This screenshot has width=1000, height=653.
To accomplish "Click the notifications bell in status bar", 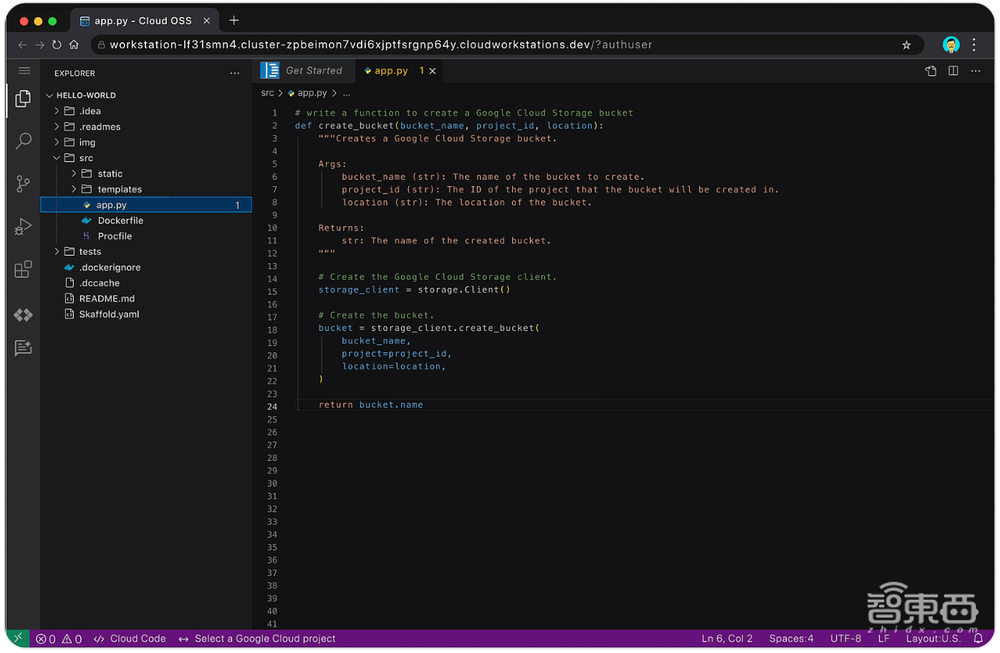I will (978, 638).
